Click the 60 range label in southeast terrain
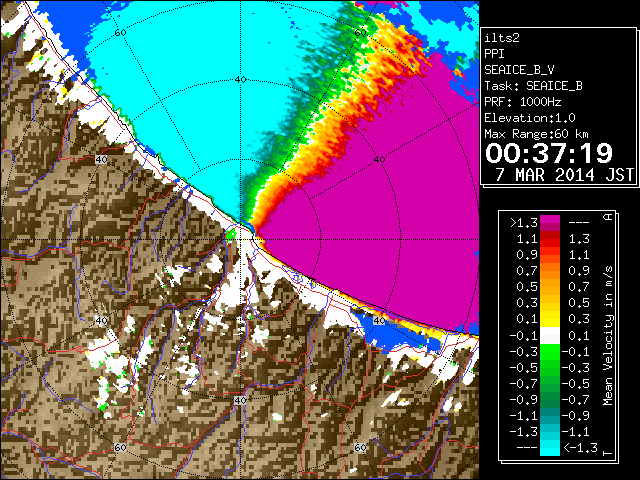The width and height of the screenshot is (640, 480). [x=360, y=447]
